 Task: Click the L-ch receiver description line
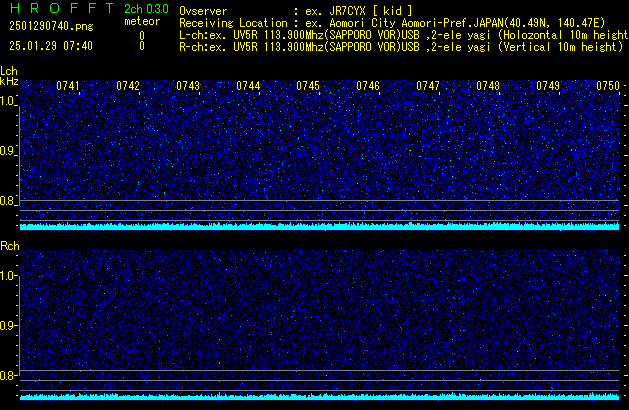click(x=404, y=35)
